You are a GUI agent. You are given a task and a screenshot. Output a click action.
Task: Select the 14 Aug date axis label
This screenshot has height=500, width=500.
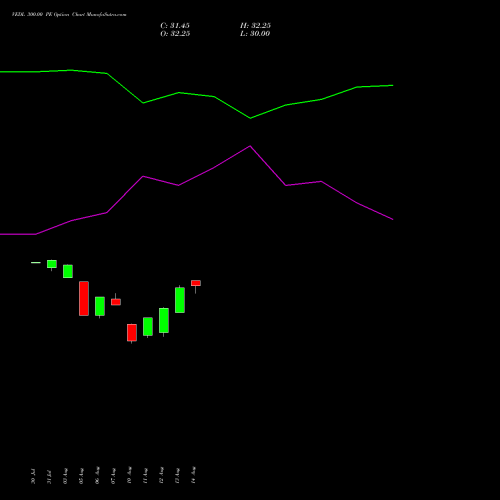tap(193, 476)
